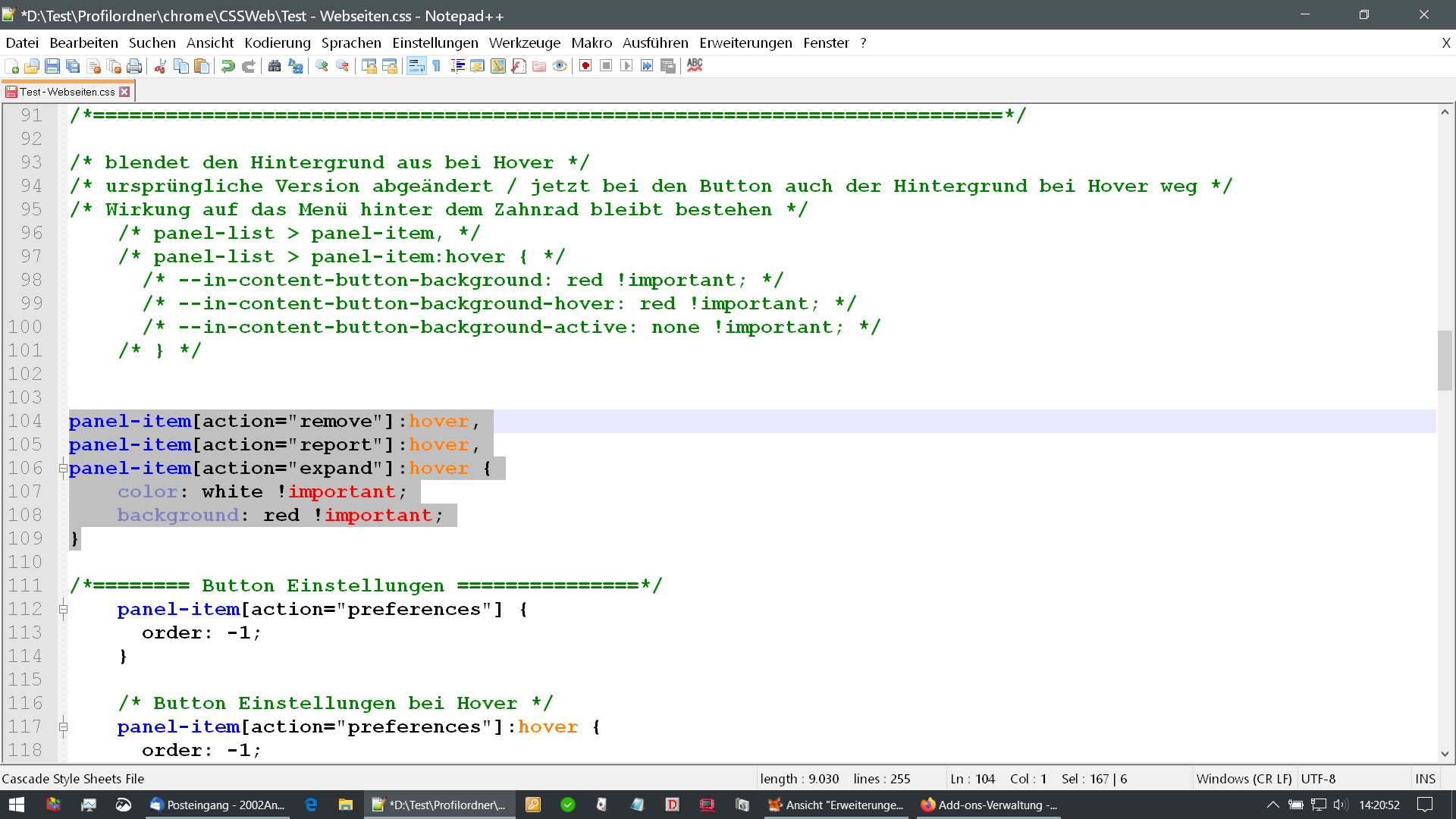Toggle INS insert mode in status bar
Screen dimensions: 1456x819
pyautogui.click(x=1425, y=779)
